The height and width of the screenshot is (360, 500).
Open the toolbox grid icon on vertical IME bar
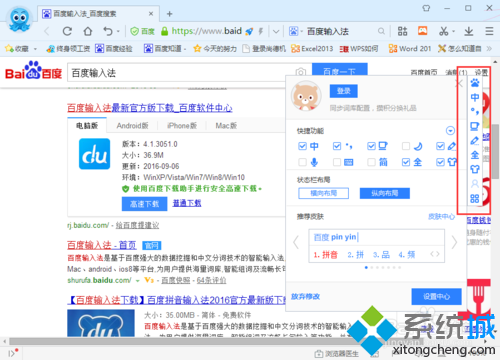pyautogui.click(x=475, y=199)
